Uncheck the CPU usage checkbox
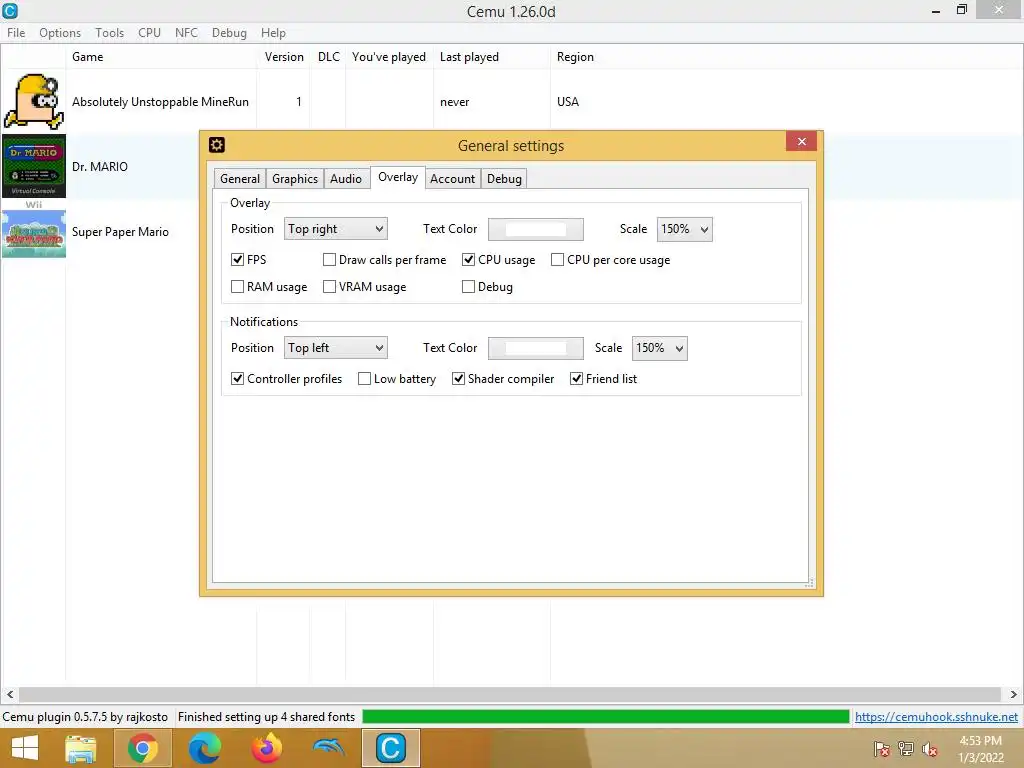This screenshot has height=768, width=1024. 468,260
